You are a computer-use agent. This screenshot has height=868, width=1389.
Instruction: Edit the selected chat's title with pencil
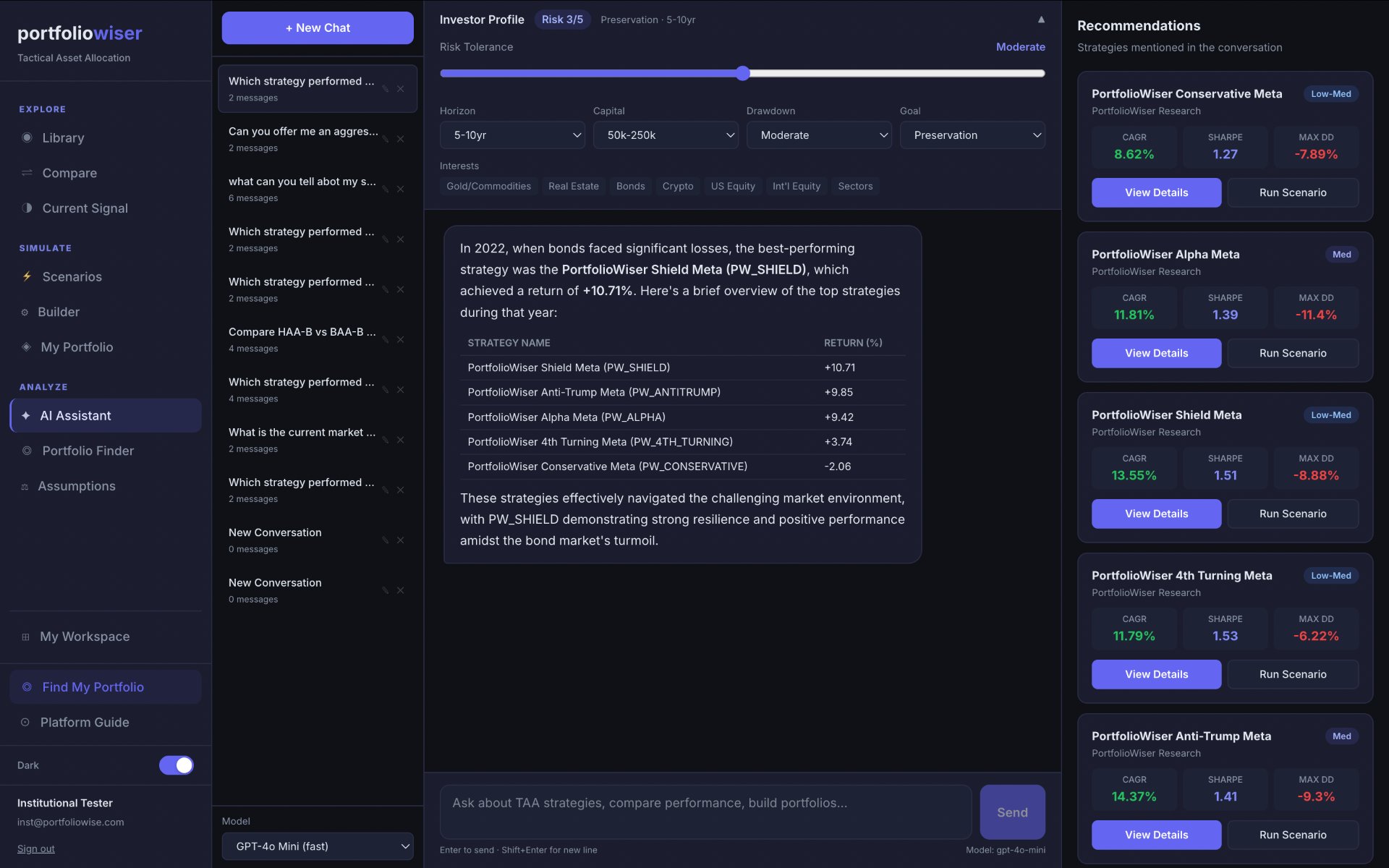click(x=386, y=89)
